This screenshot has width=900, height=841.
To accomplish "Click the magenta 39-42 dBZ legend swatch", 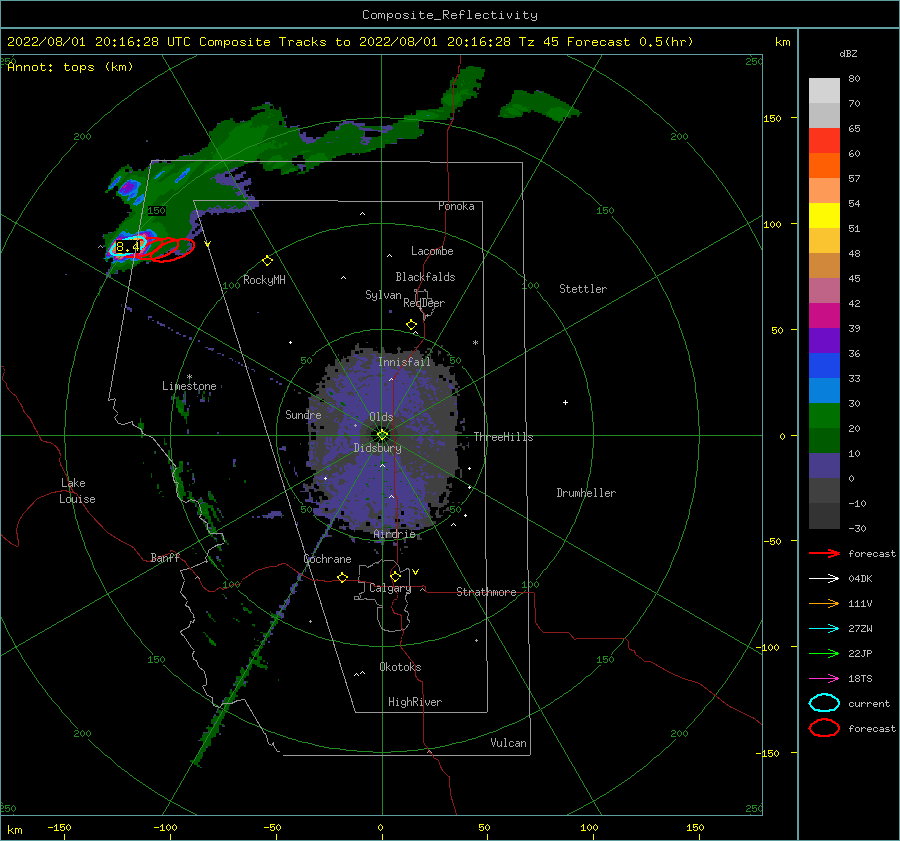I will click(824, 316).
